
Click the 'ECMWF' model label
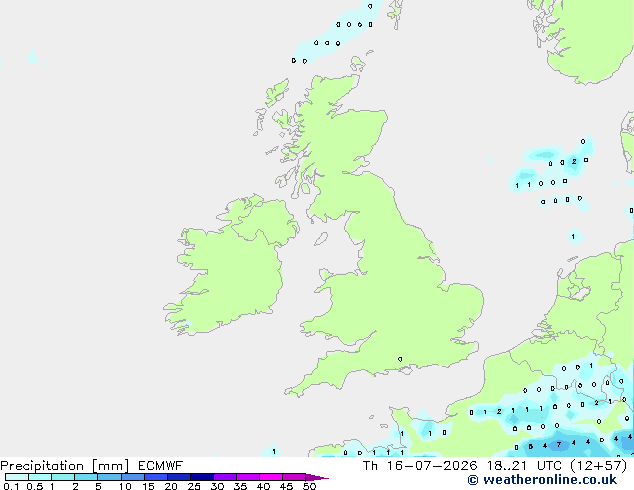pos(161,466)
